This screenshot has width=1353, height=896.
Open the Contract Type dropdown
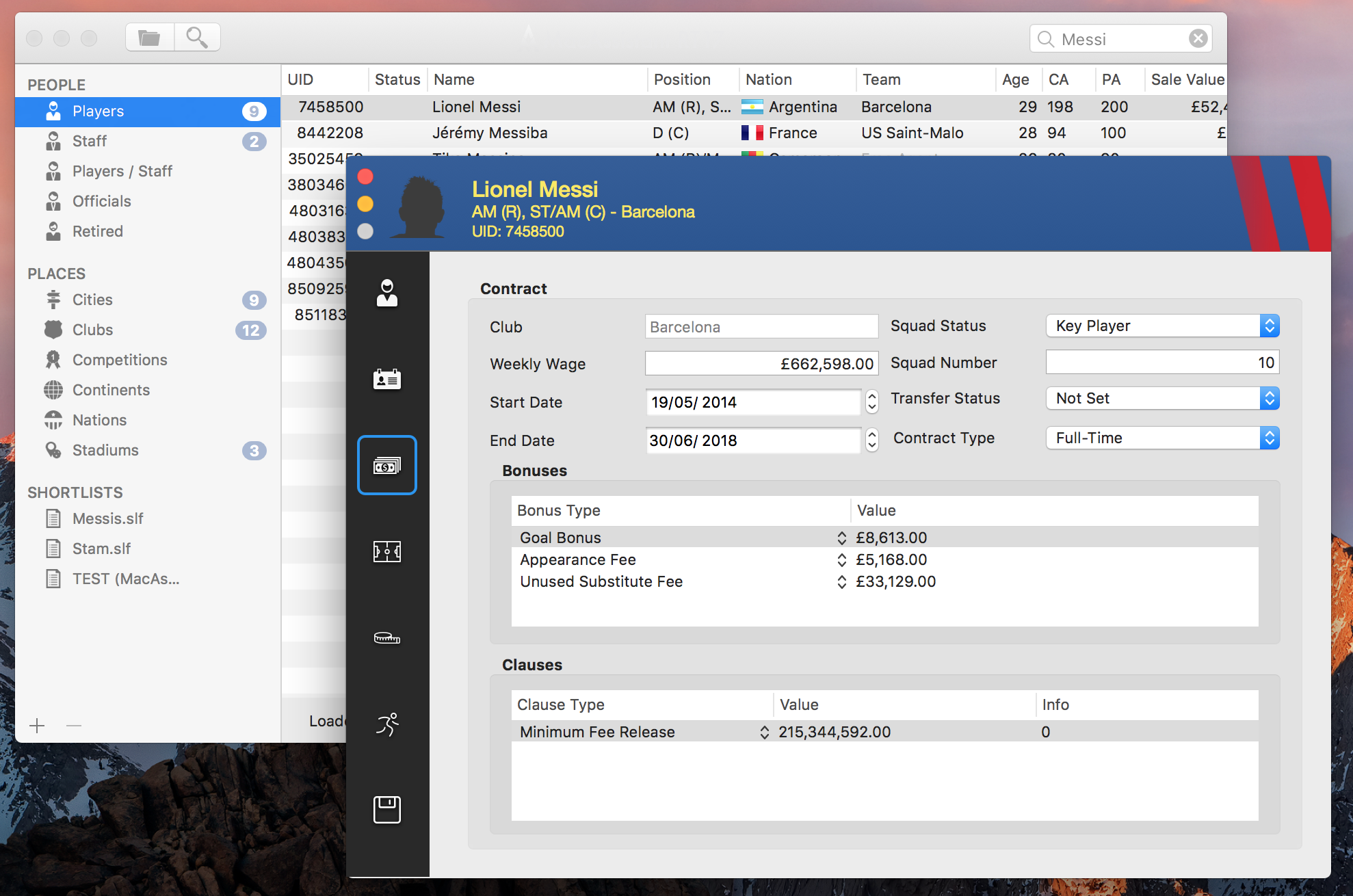point(1163,438)
